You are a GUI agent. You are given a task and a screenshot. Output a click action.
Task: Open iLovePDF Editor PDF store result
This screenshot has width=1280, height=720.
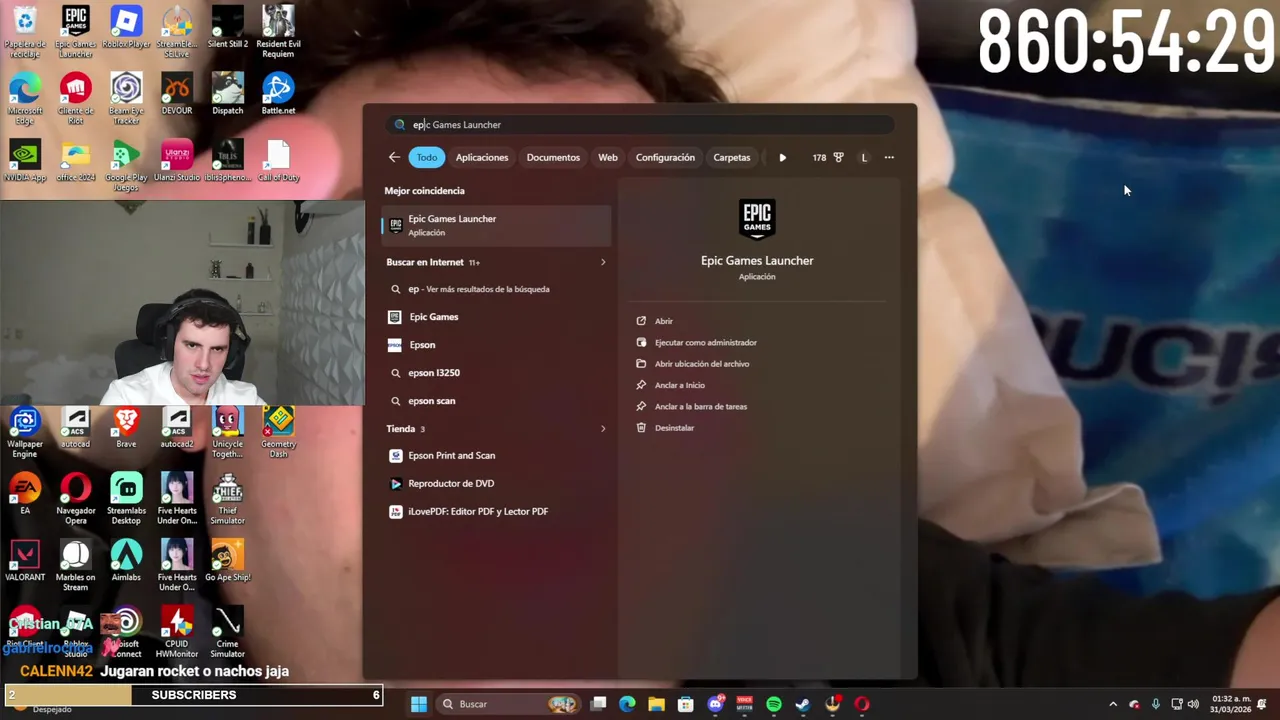[497, 512]
